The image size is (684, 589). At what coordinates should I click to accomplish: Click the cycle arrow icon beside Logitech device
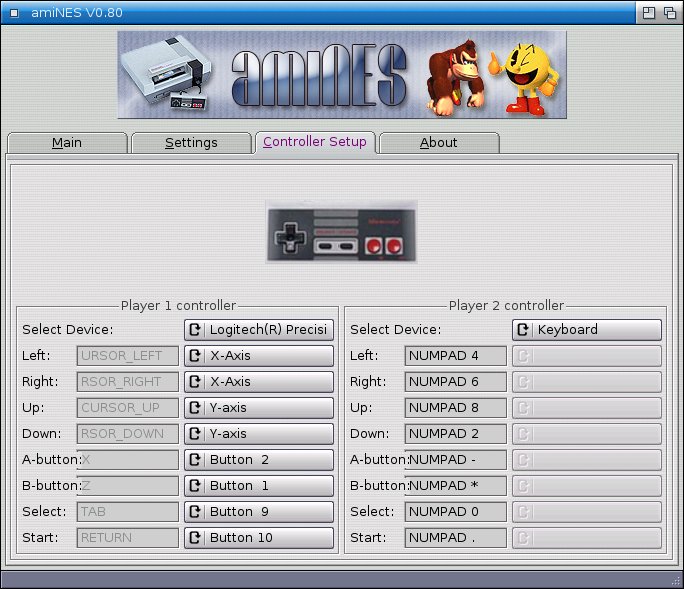click(195, 330)
